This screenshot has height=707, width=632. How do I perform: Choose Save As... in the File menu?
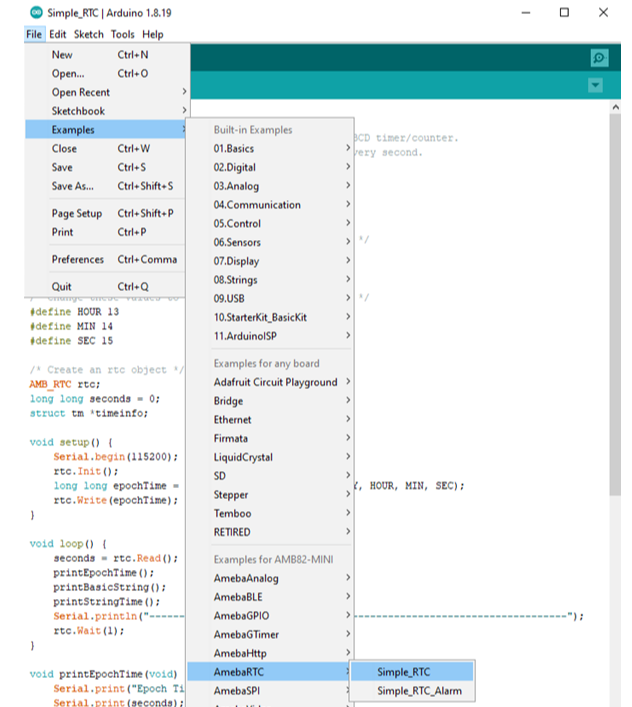(105, 186)
